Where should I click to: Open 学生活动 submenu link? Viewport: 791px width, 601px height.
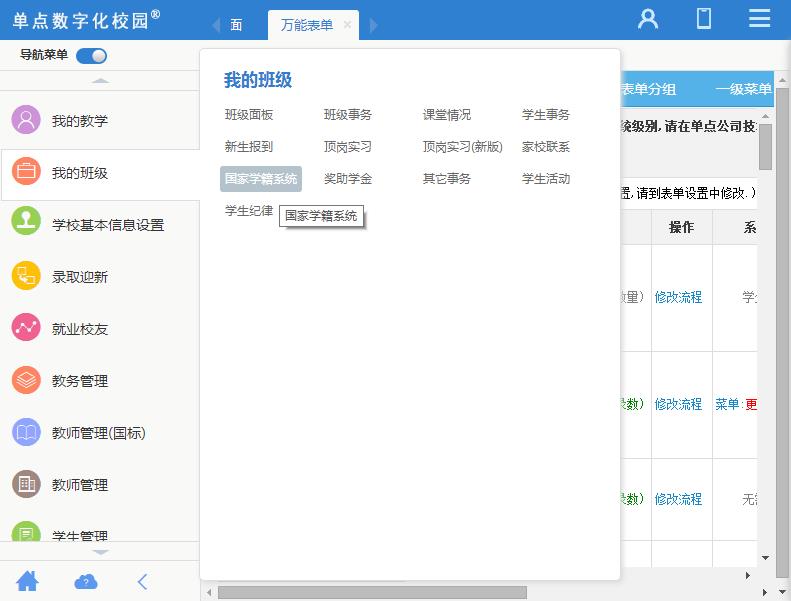[545, 179]
